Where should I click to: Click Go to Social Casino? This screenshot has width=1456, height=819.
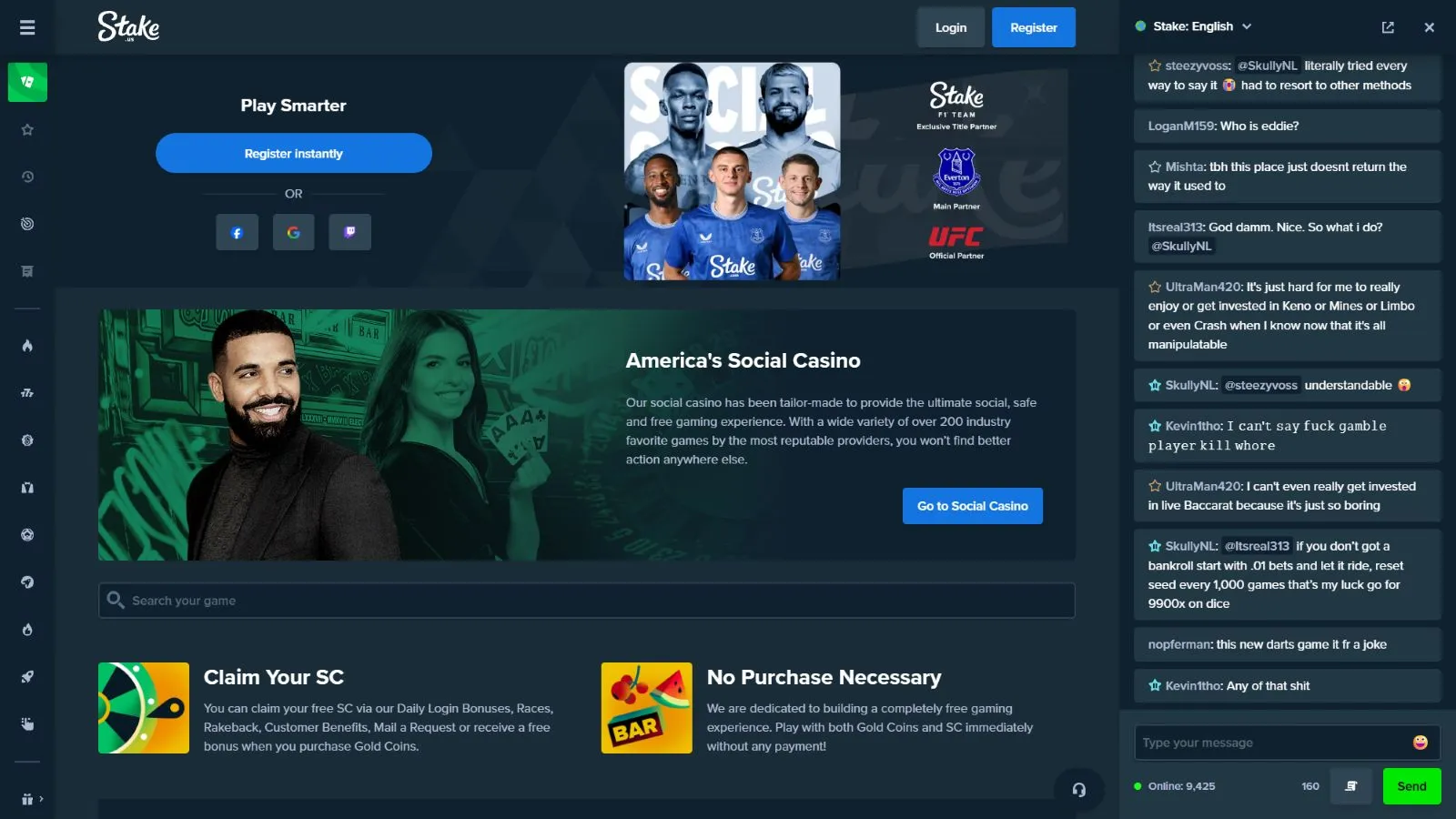(x=973, y=506)
